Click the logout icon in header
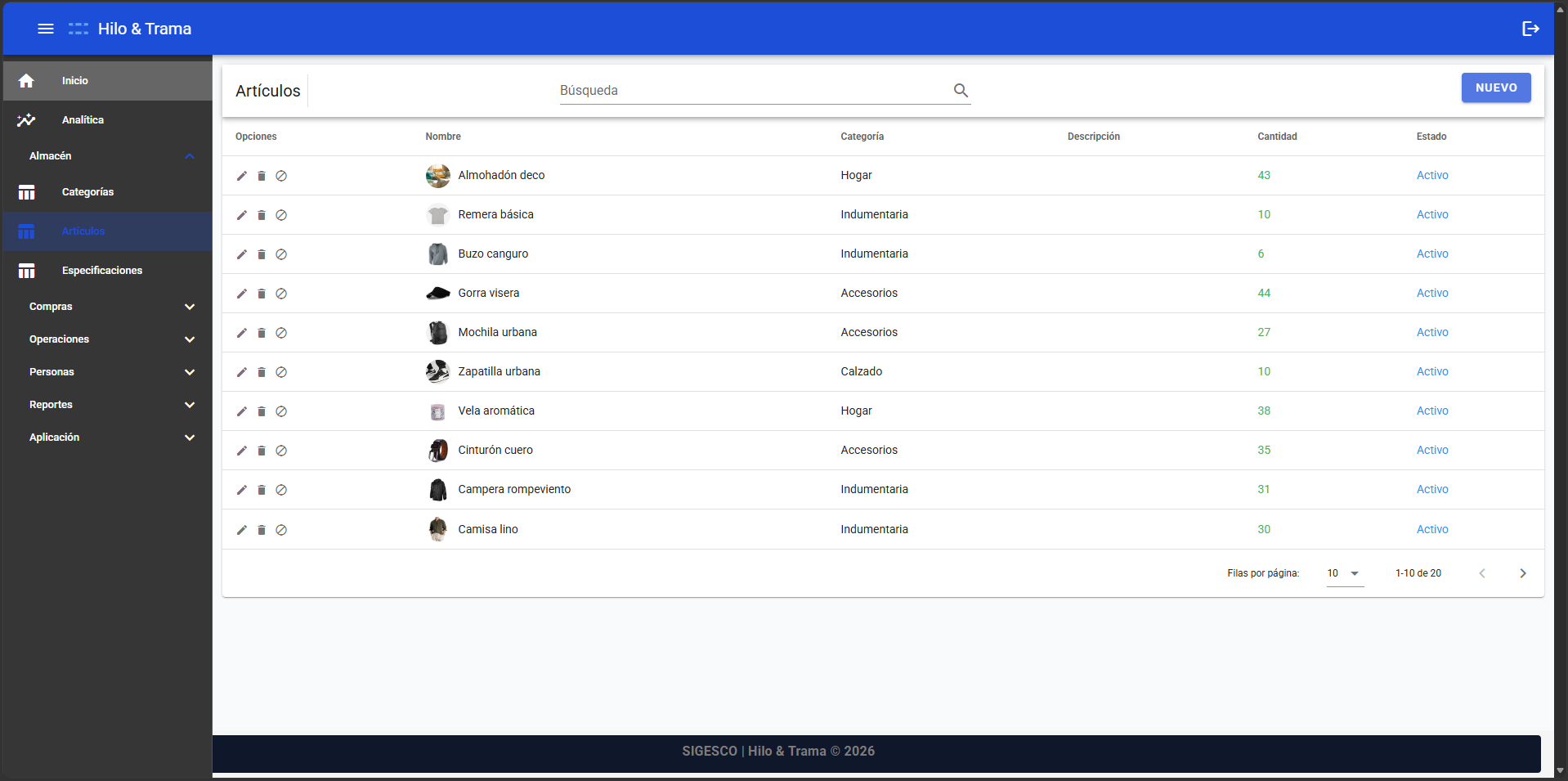 click(x=1530, y=29)
